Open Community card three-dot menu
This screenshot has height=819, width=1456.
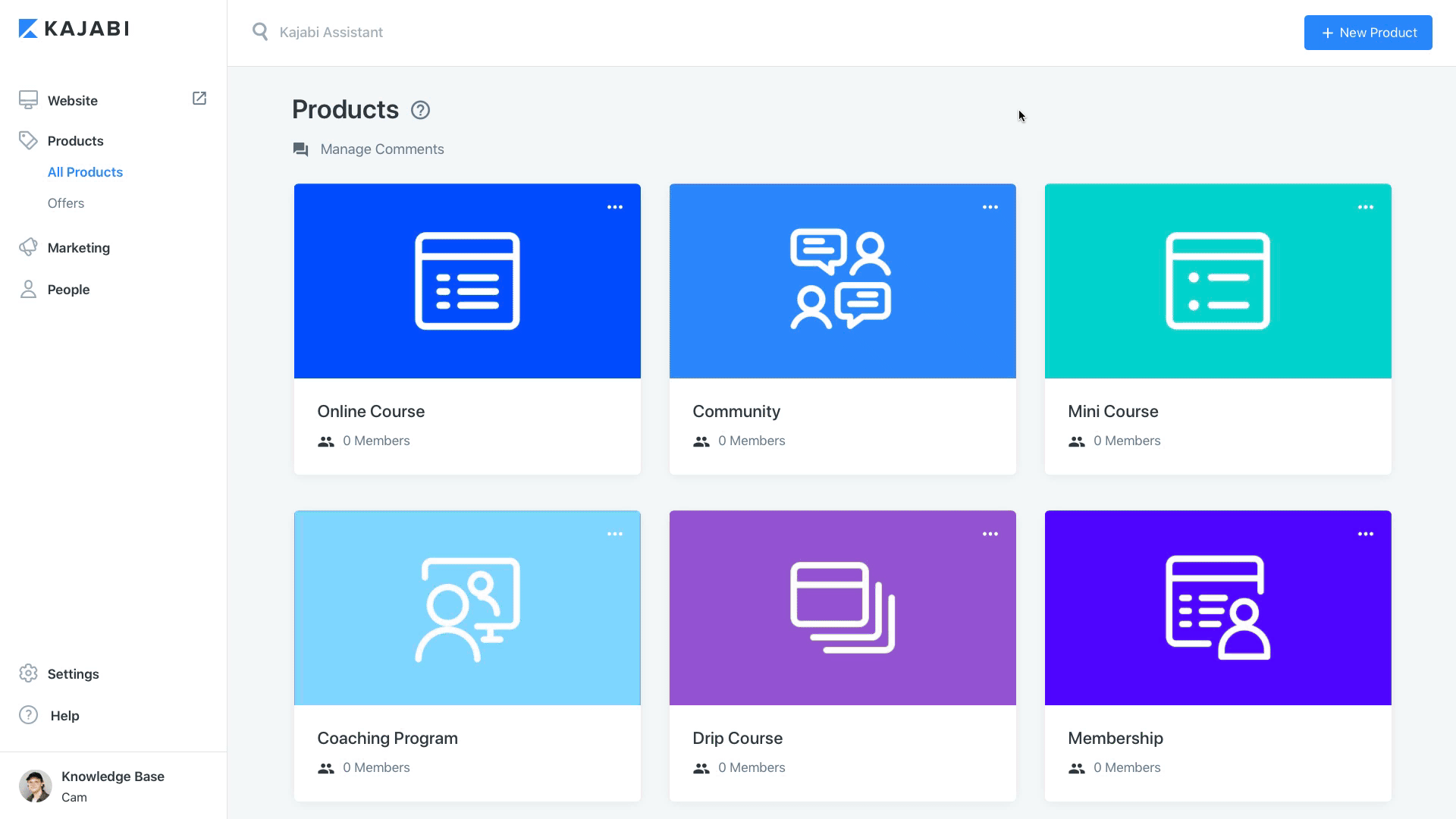pos(990,207)
